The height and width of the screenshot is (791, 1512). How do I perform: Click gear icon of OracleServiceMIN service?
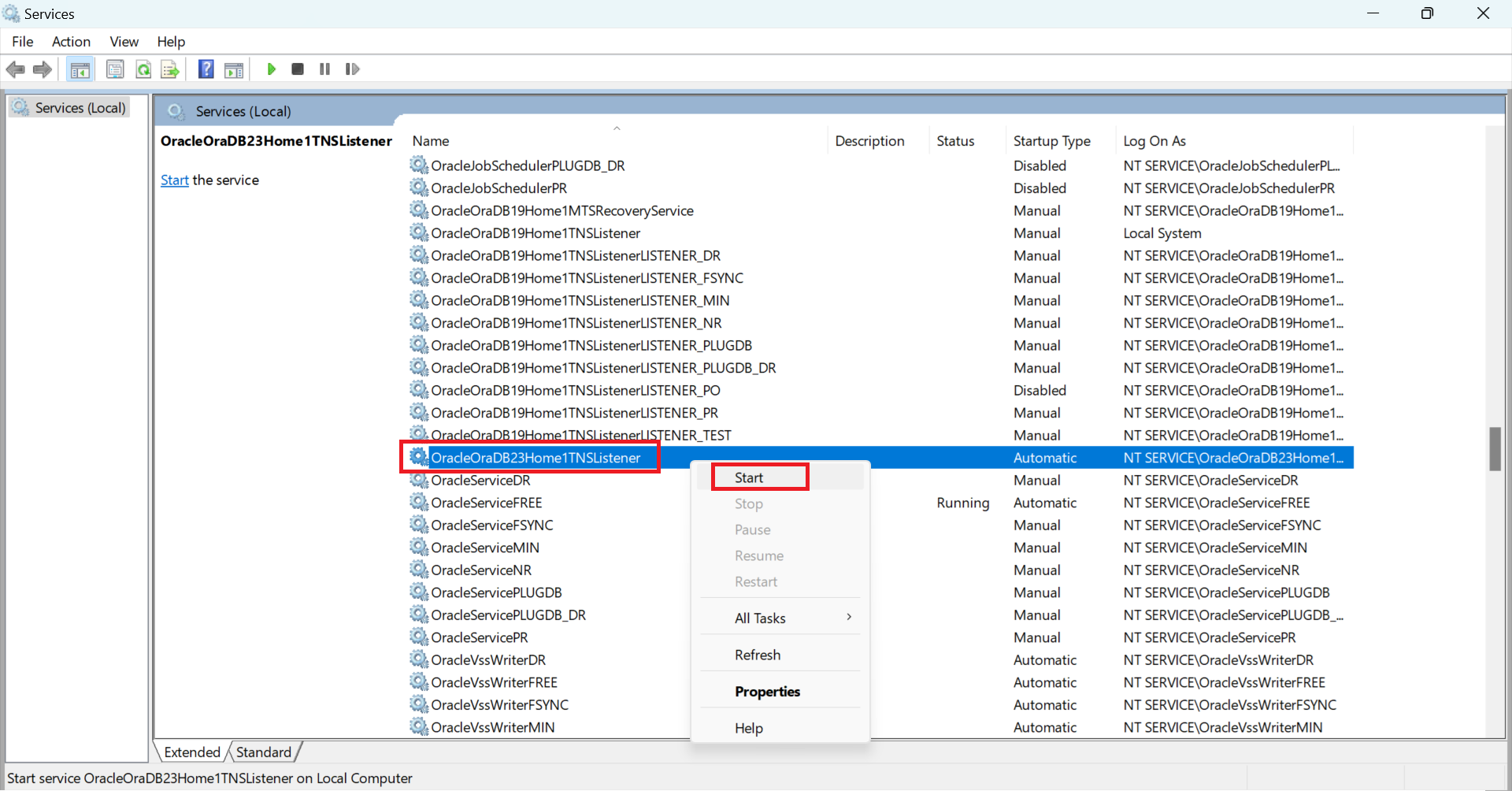[x=419, y=547]
